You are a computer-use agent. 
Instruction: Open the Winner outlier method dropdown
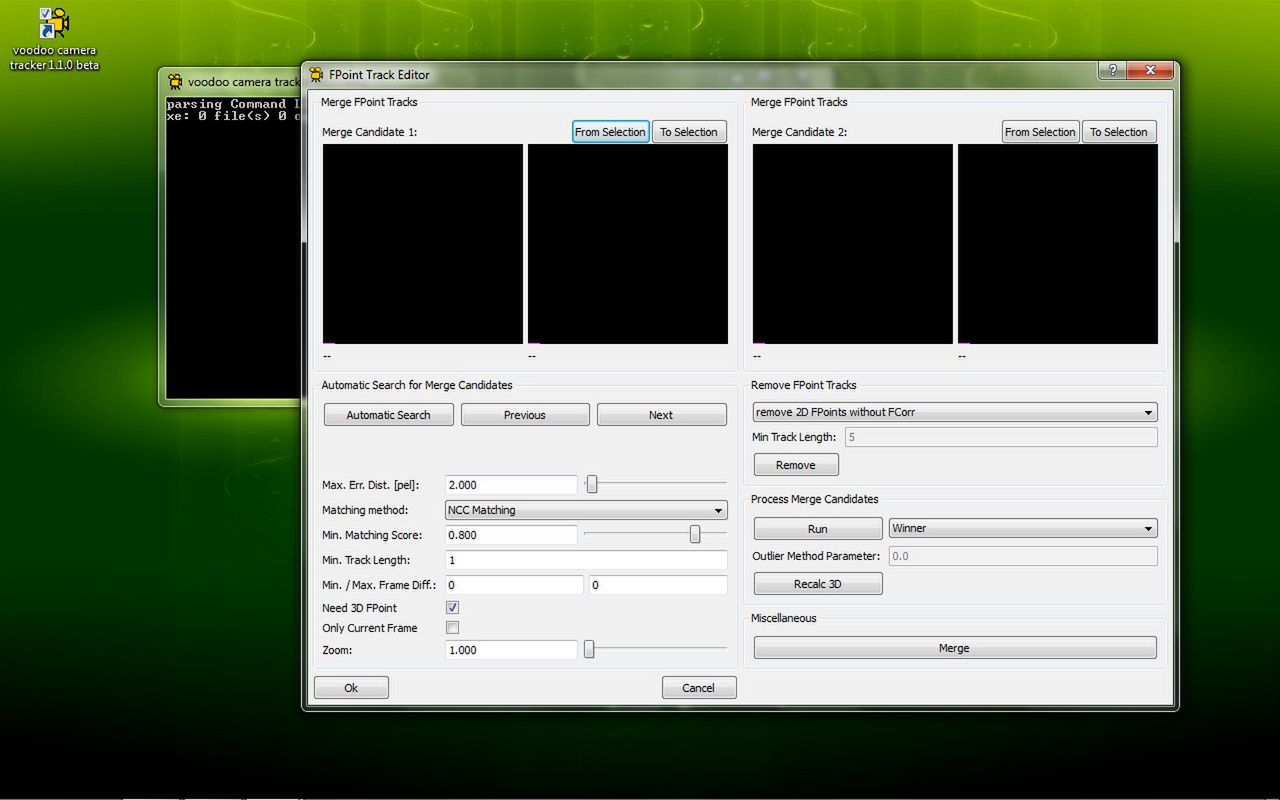point(1023,528)
